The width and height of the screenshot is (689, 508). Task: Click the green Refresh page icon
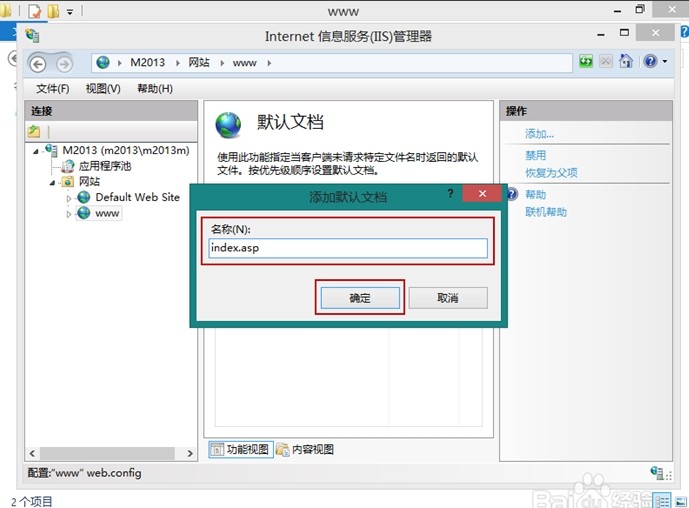tap(586, 61)
